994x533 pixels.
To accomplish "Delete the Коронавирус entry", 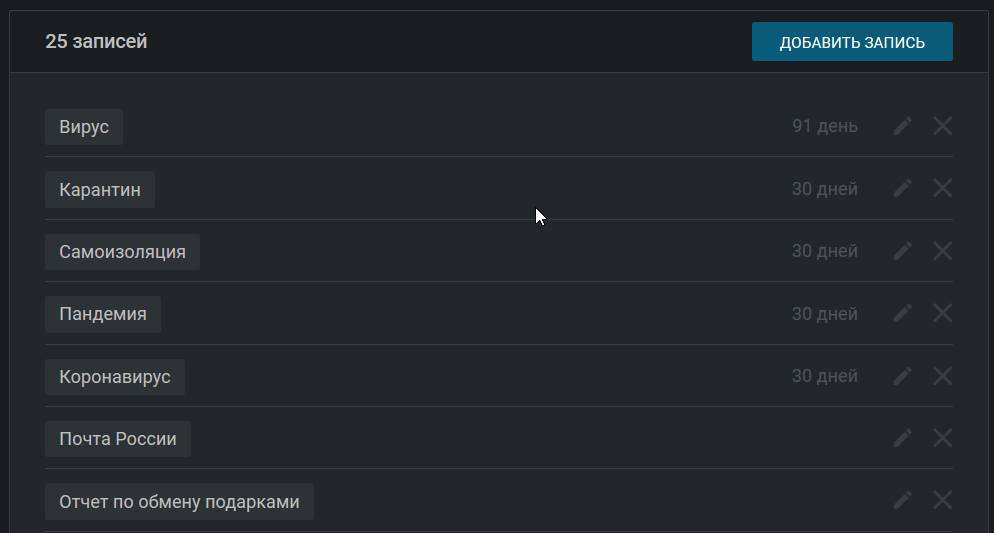I will 942,376.
